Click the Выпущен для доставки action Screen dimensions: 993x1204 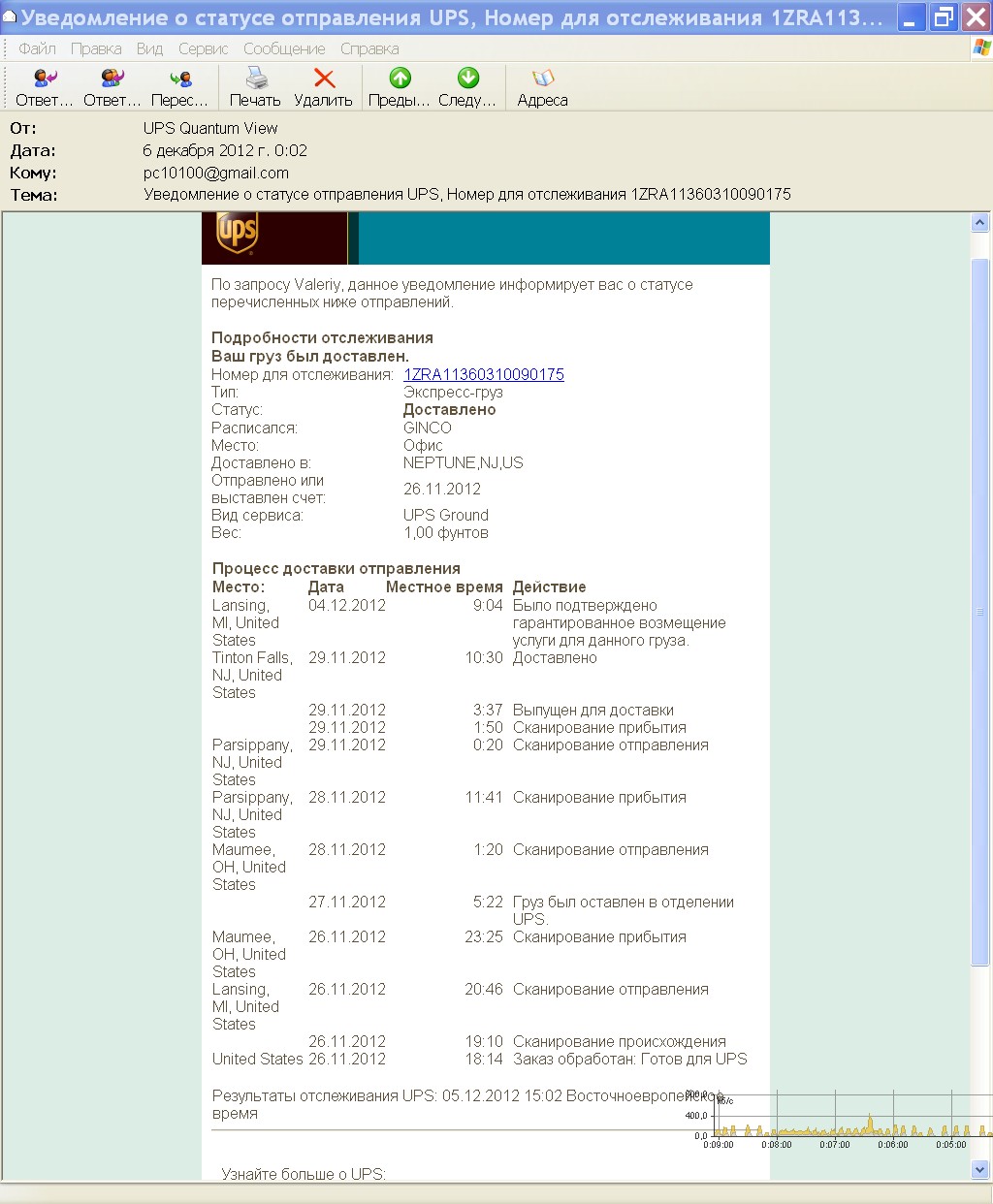[x=593, y=710]
